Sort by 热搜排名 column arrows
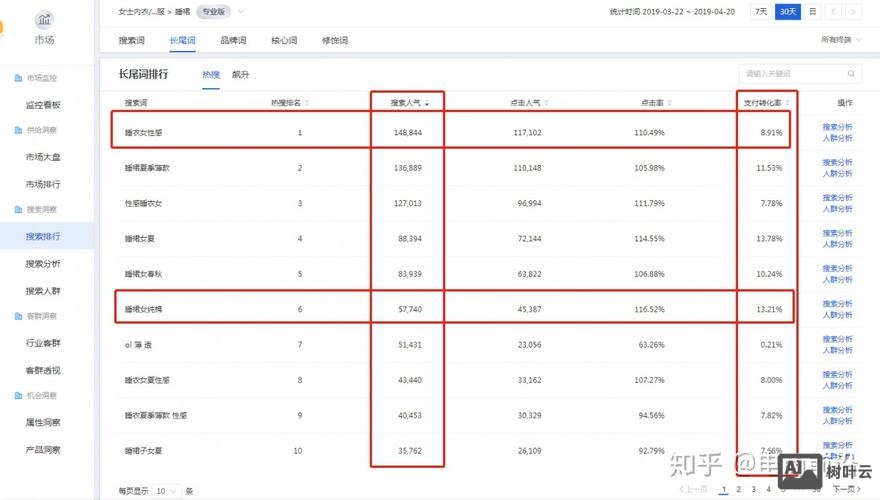 307,103
